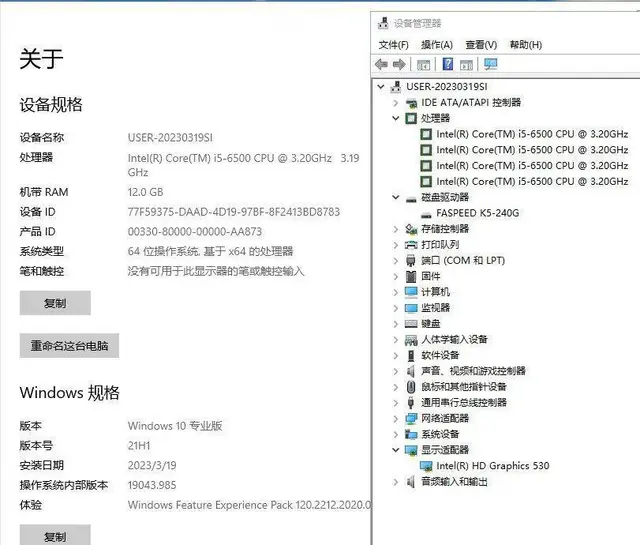Click the 重命名这台电脑 button

coord(69,346)
